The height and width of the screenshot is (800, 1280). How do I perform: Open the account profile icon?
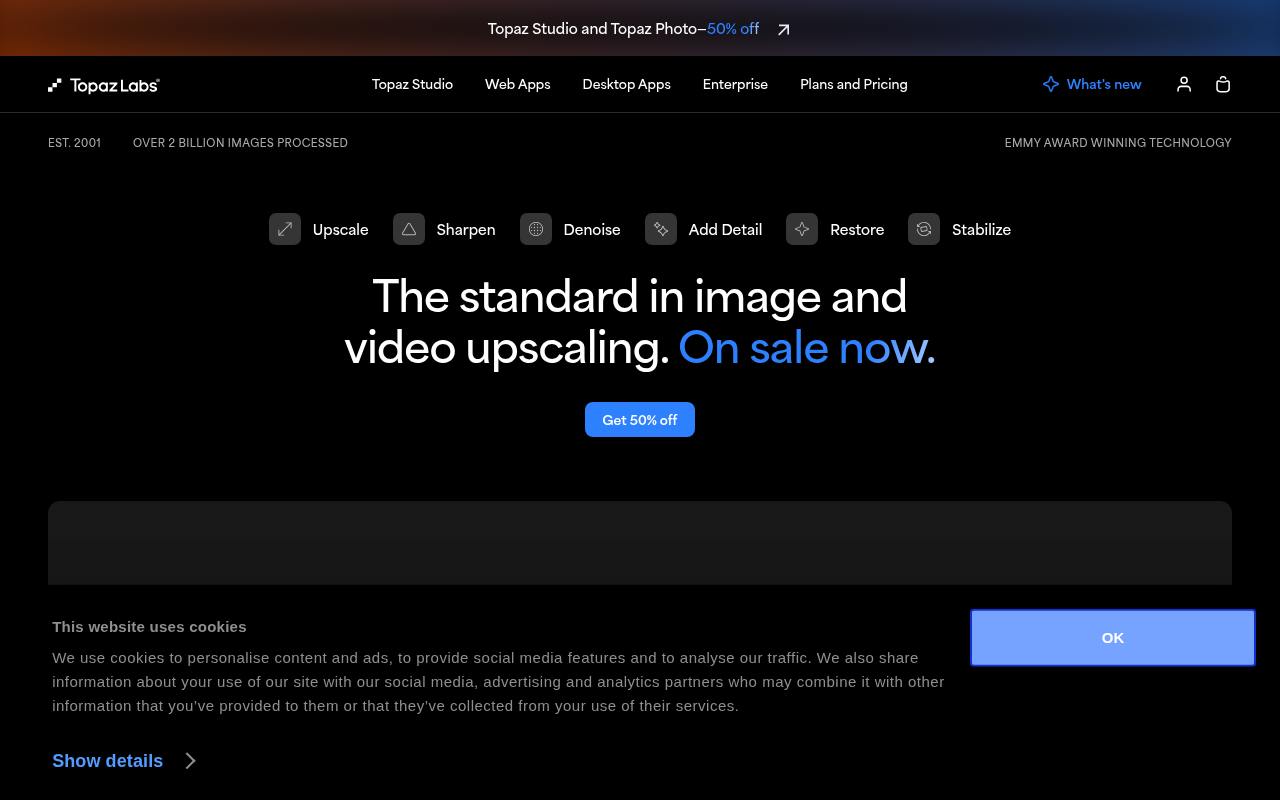tap(1184, 85)
